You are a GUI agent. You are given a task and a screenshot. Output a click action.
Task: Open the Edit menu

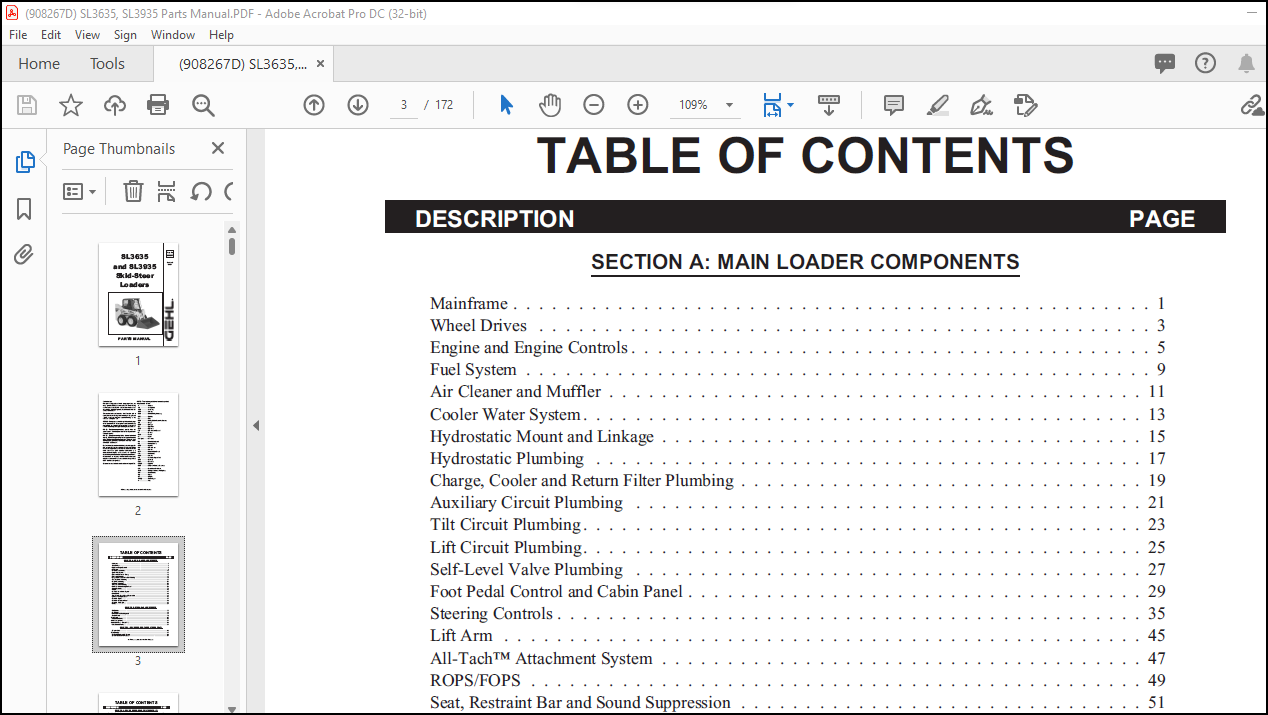[51, 34]
